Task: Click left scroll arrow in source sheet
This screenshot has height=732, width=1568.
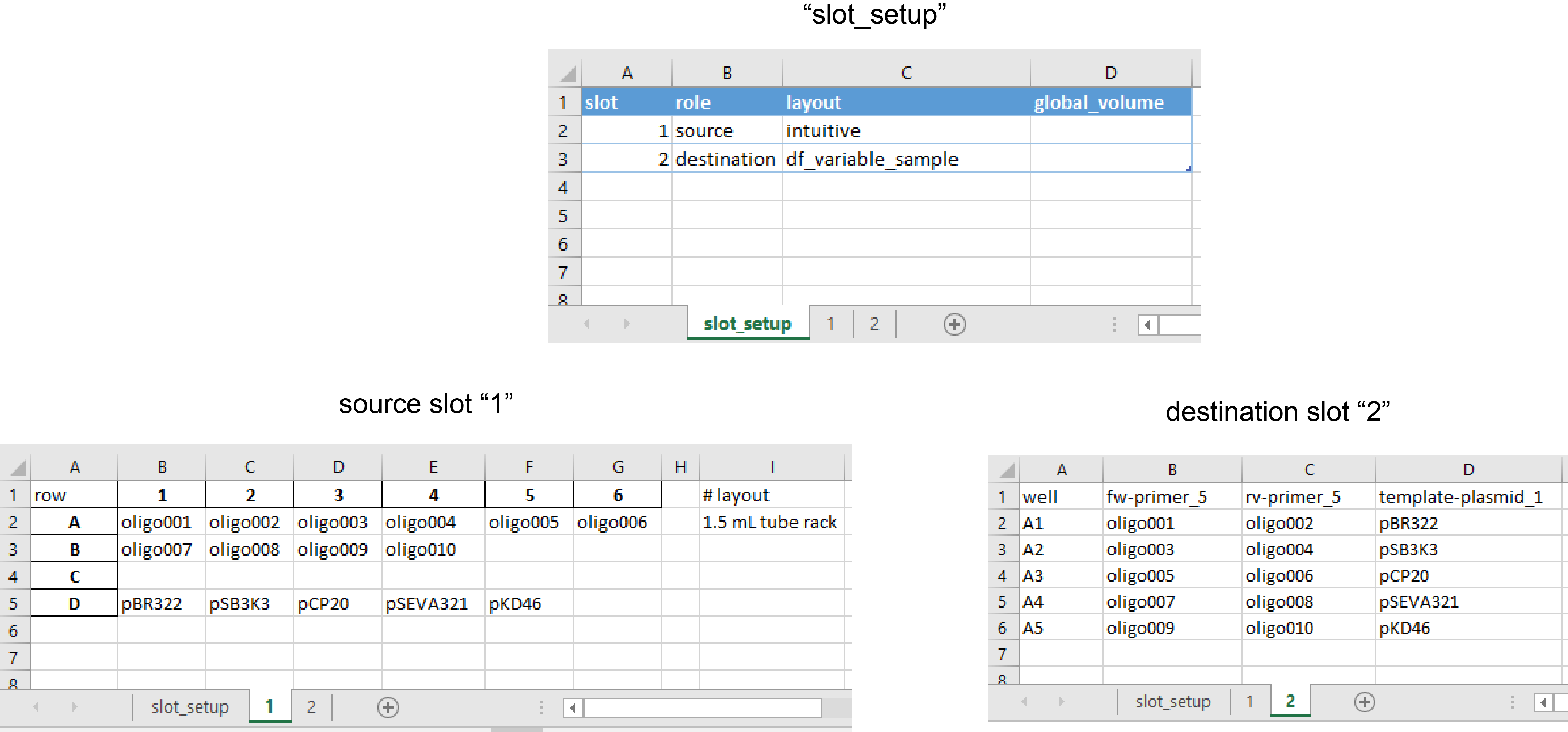Action: pos(573,708)
